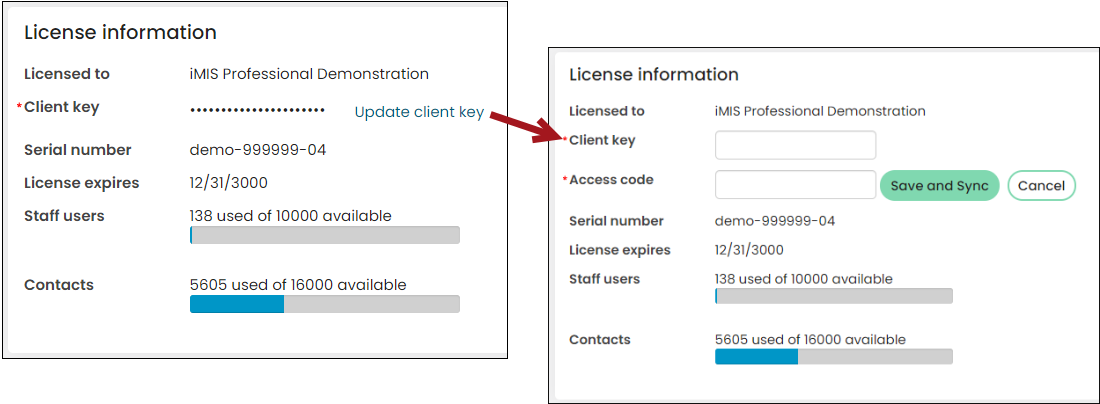Screen dimensions: 1100x404
Task: Click '138 used of 10000 available' in right panel
Action: 803,279
